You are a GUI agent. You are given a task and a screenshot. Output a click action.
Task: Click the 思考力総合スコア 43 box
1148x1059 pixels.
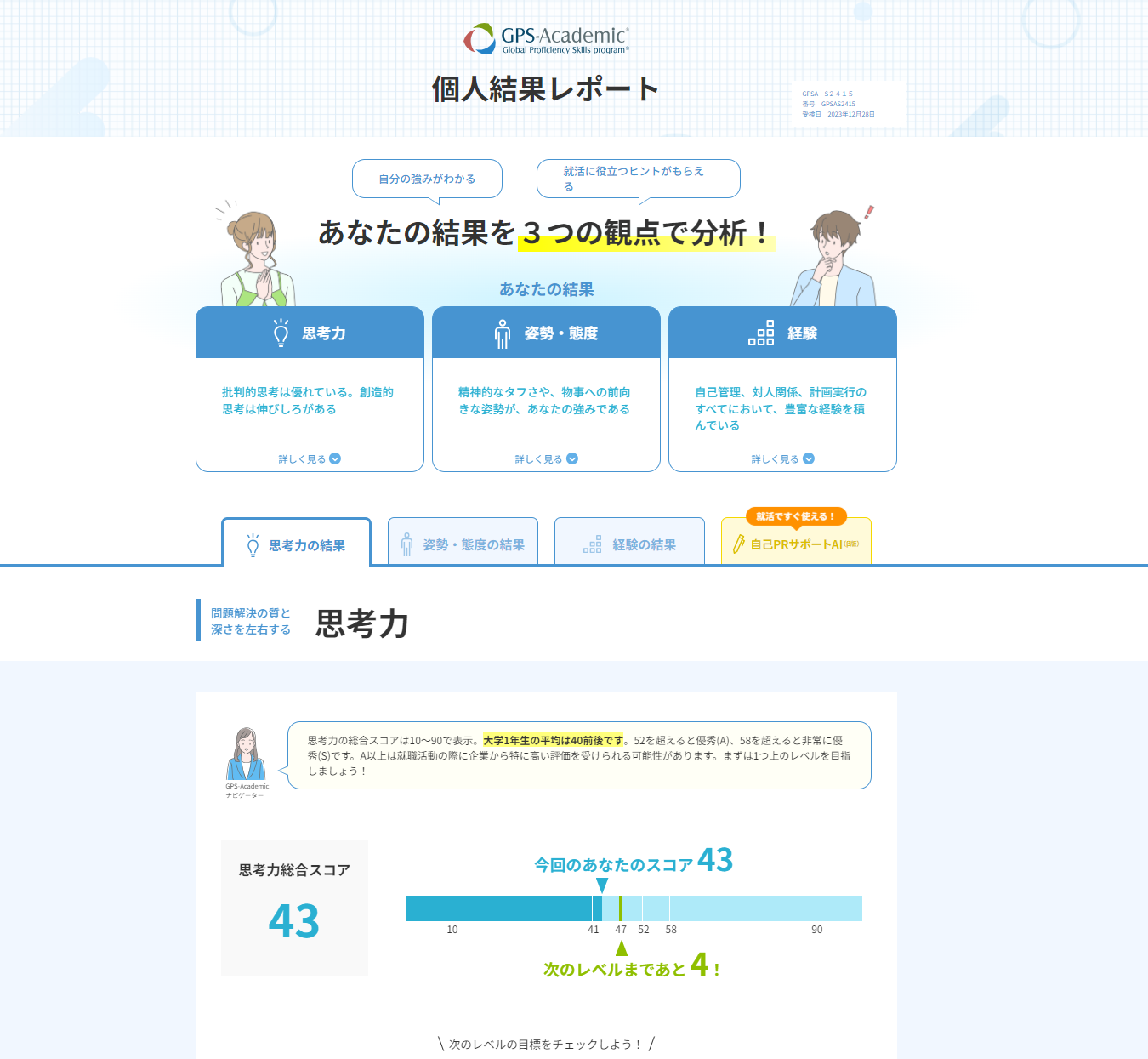[x=294, y=907]
